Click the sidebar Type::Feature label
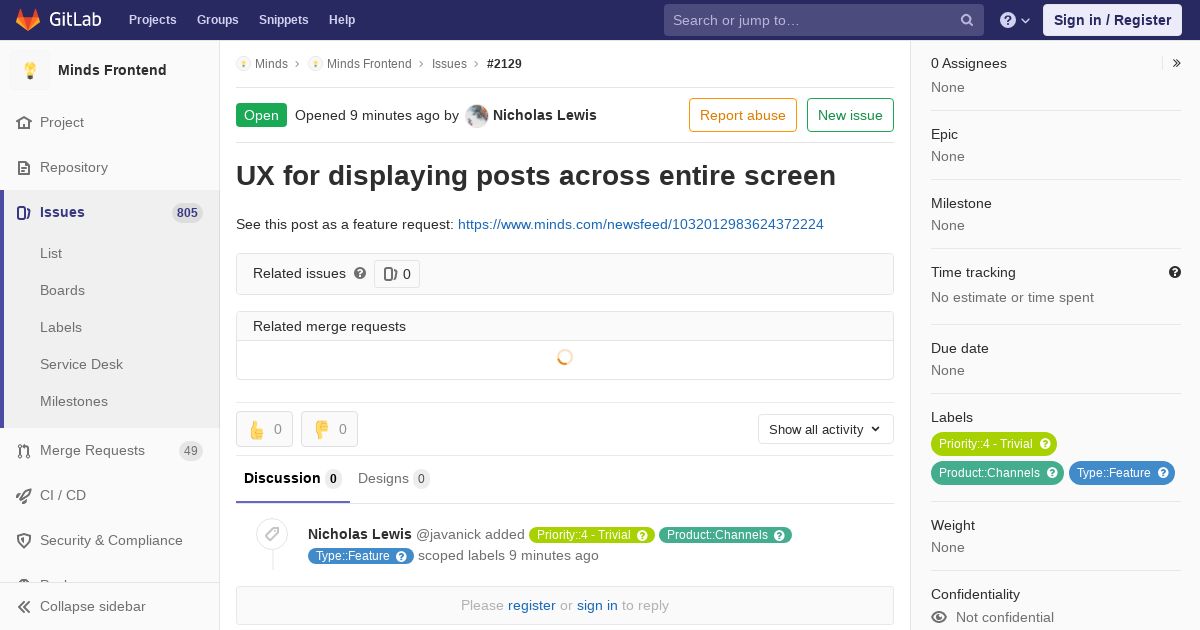 [x=1122, y=473]
